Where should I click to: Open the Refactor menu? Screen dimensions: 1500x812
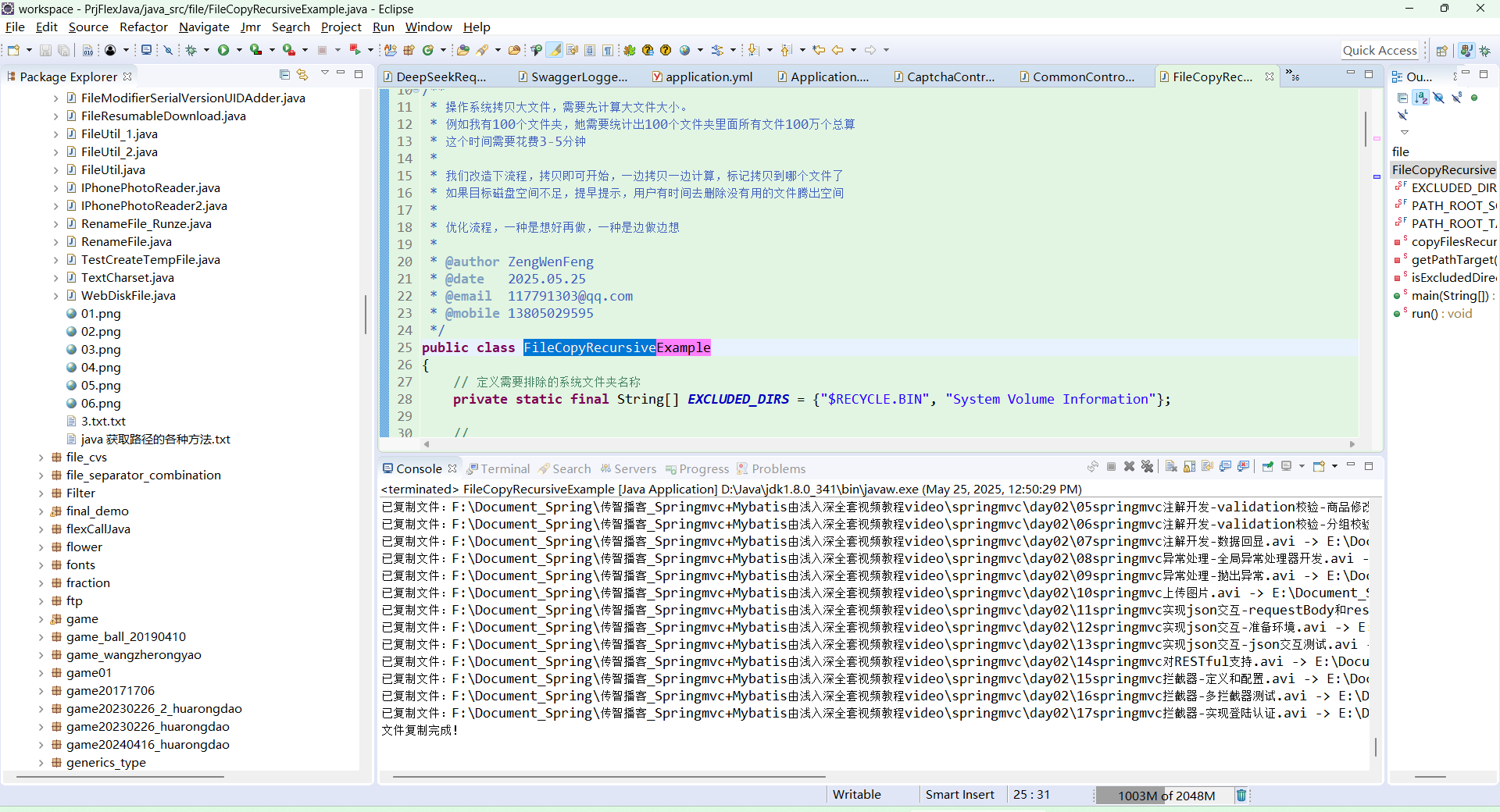[143, 27]
